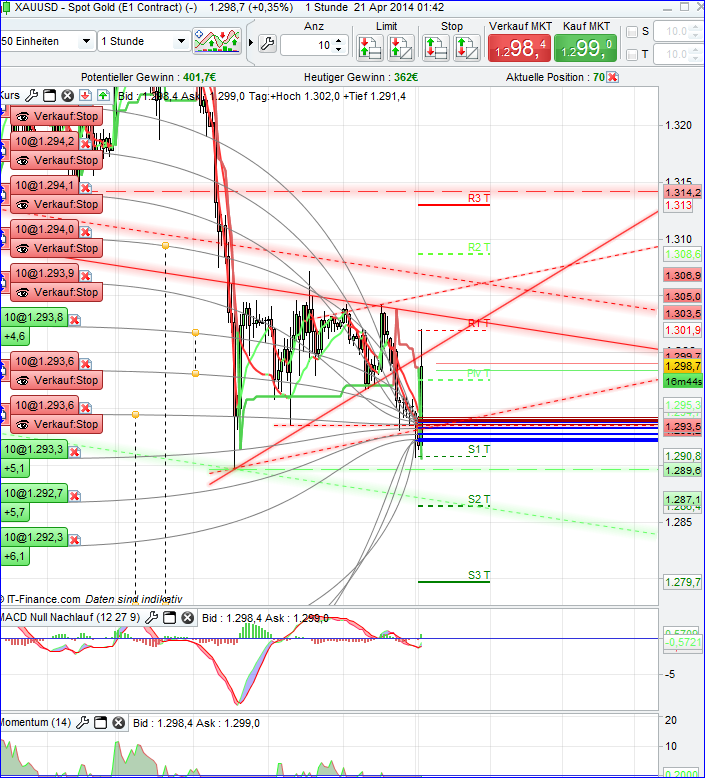Click the S distance field showing 10.0

point(678,31)
